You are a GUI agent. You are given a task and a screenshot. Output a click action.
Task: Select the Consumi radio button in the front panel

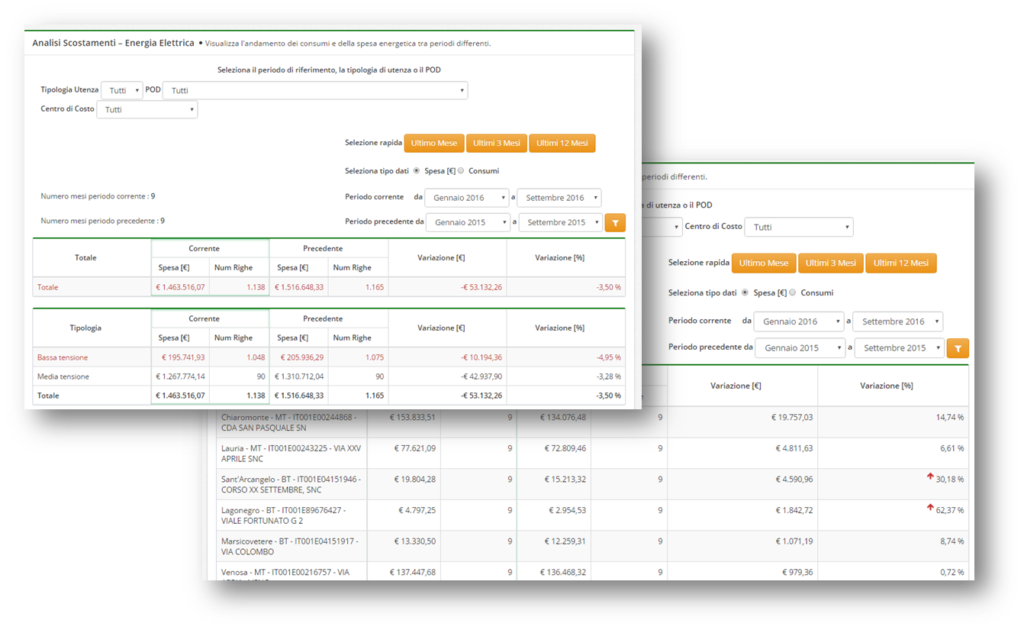click(461, 171)
